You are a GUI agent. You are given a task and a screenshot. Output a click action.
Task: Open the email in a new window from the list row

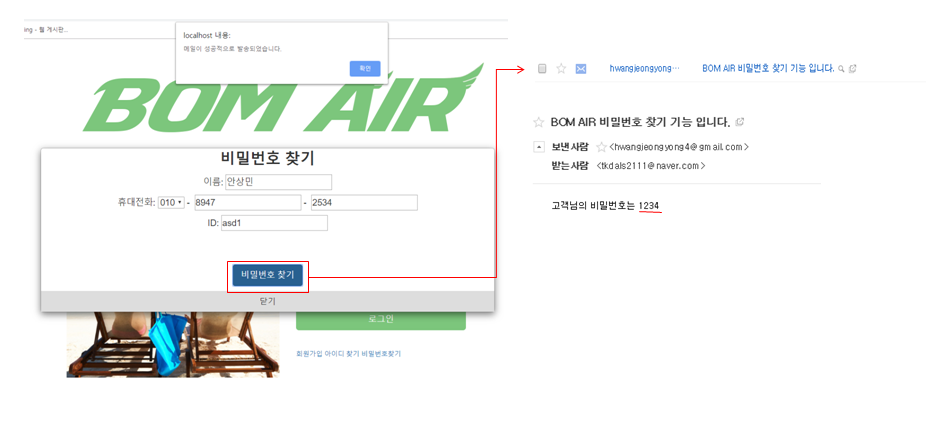tap(852, 69)
